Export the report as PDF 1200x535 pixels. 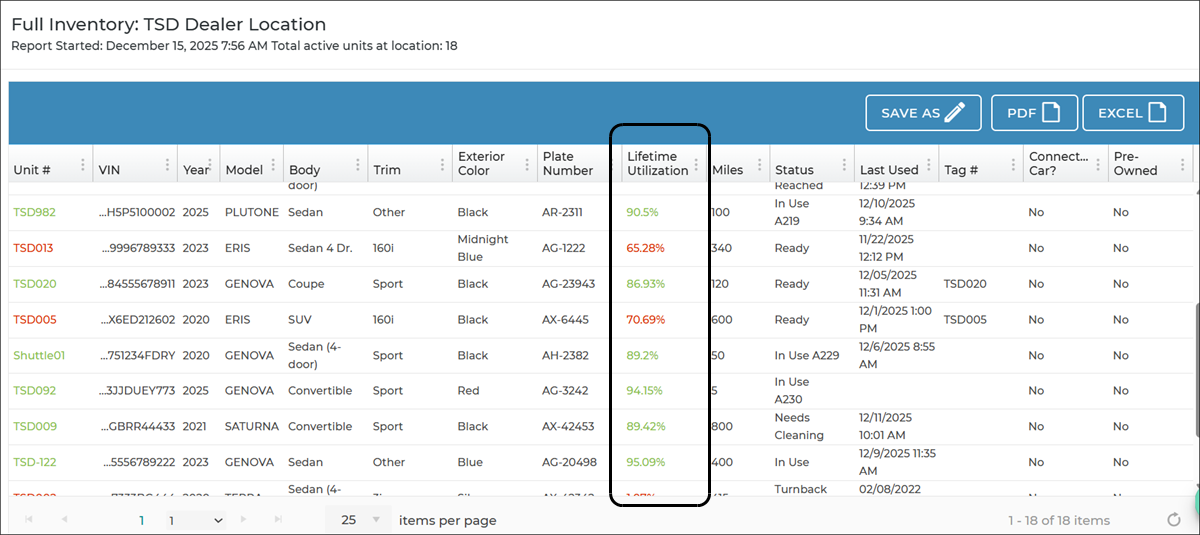[x=1034, y=113]
